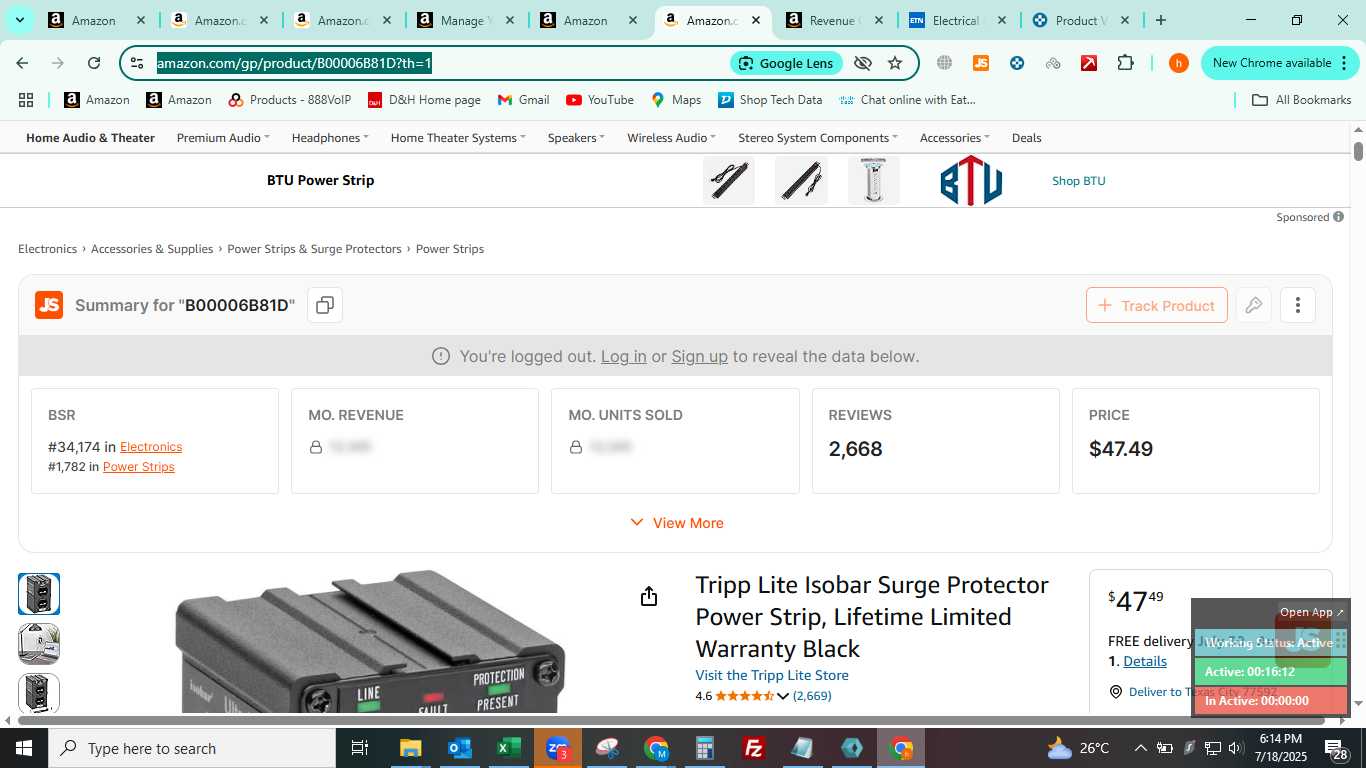
Task: Switch to the 'Manage Y...' browser tab
Action: point(465,20)
